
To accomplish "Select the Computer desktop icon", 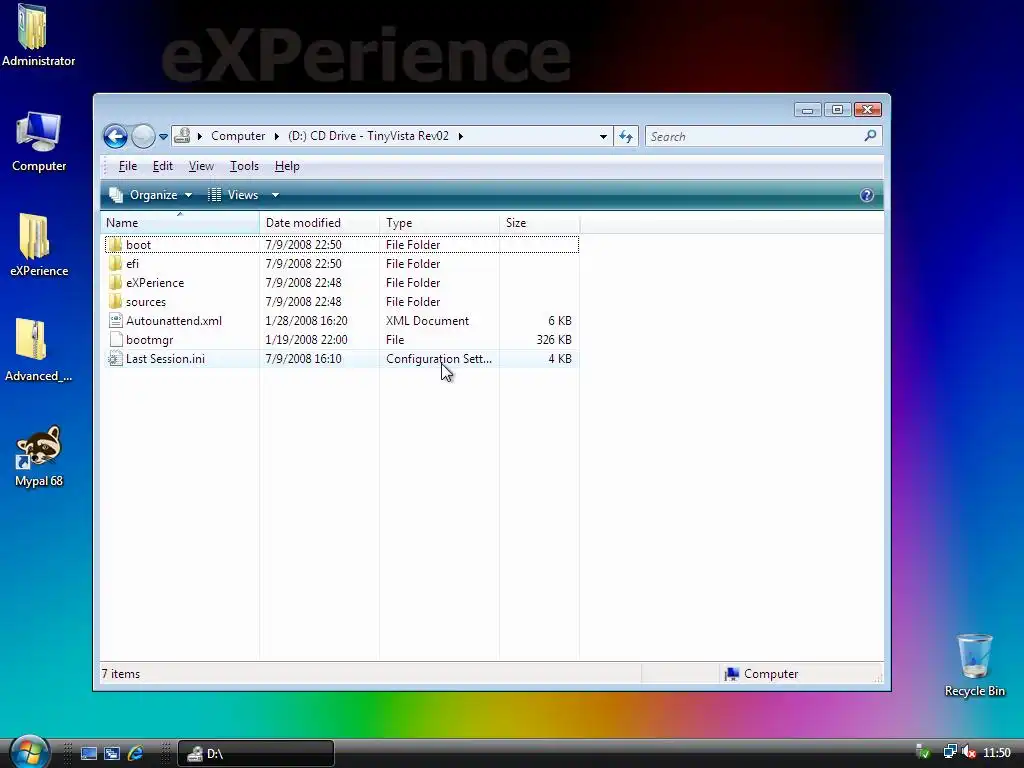I will coord(39,142).
